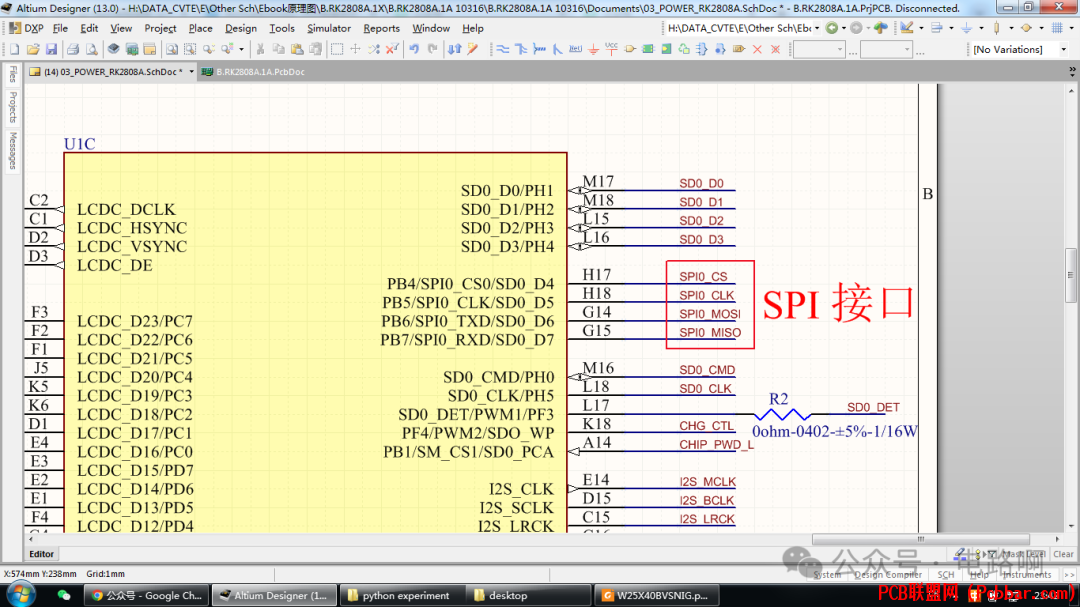Click the Paste clipboard icon
Viewport: 1080px width, 607px height.
pos(297,50)
